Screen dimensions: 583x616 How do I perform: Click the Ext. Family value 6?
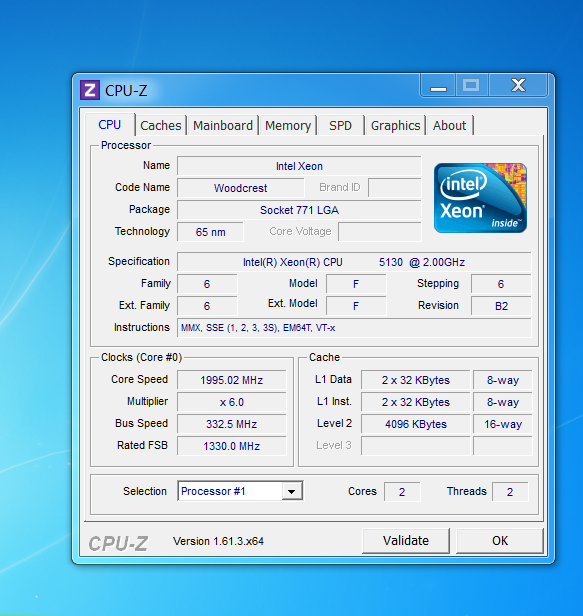pyautogui.click(x=207, y=306)
